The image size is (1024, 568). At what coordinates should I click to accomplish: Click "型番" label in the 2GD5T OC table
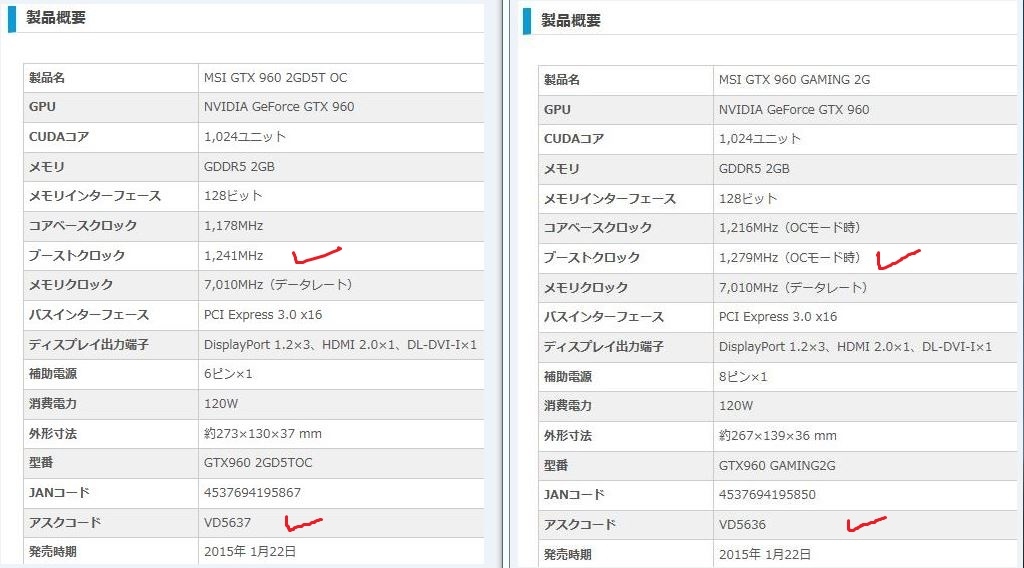(40, 463)
